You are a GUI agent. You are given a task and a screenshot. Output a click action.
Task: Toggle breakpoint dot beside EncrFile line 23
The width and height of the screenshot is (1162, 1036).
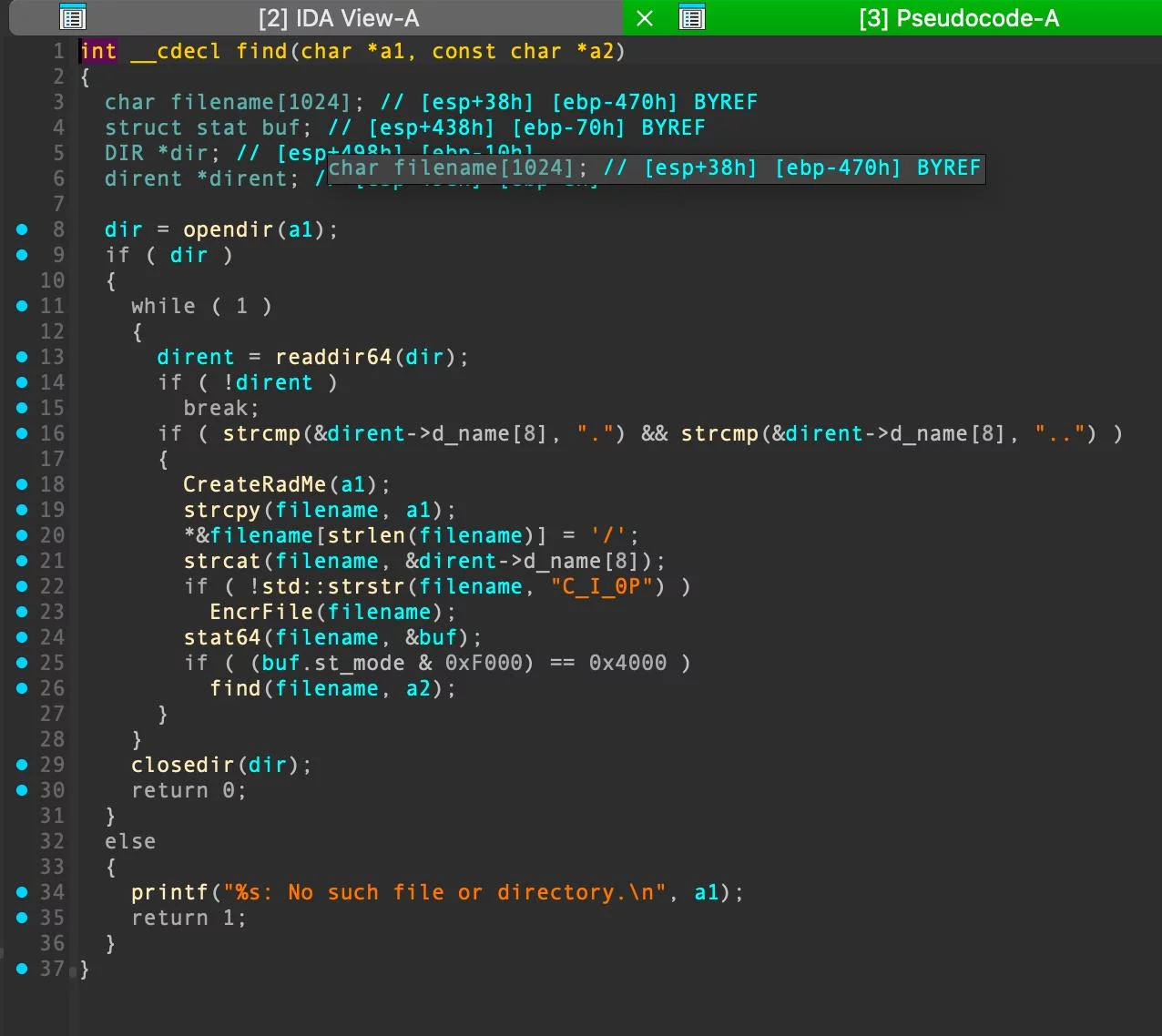[x=22, y=612]
